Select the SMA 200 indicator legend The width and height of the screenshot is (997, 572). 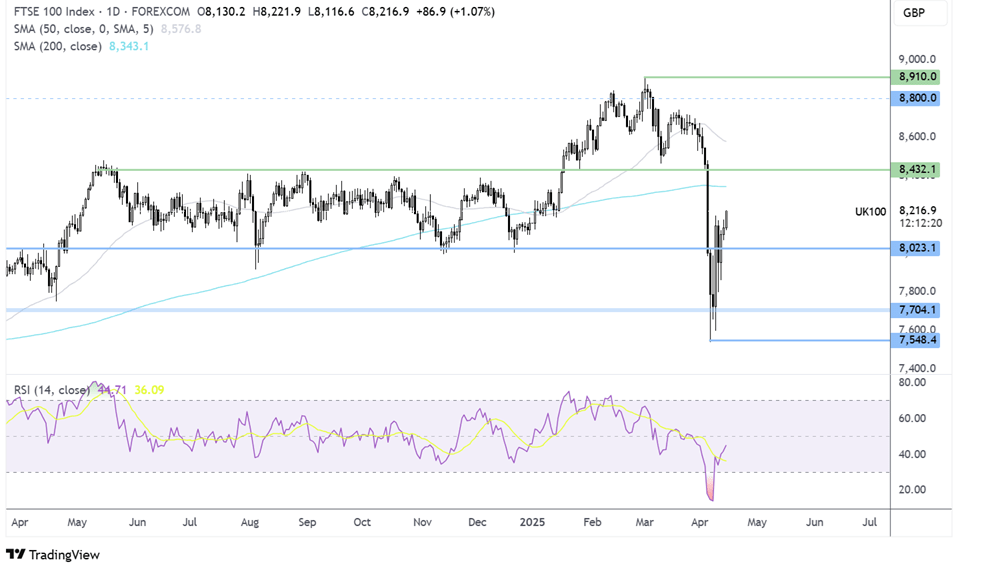[57, 46]
